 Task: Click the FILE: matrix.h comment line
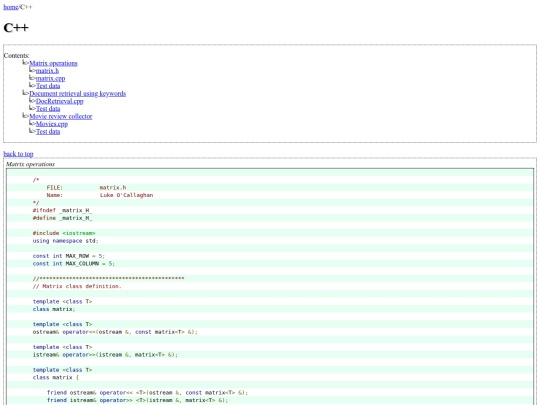[86, 188]
